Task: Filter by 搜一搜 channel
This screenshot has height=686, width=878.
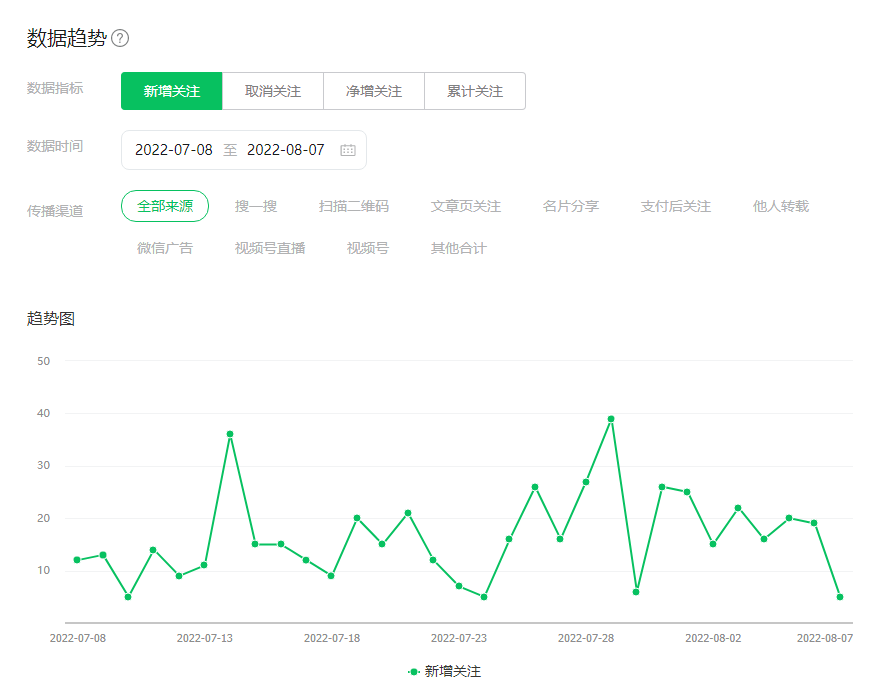Action: click(x=256, y=206)
